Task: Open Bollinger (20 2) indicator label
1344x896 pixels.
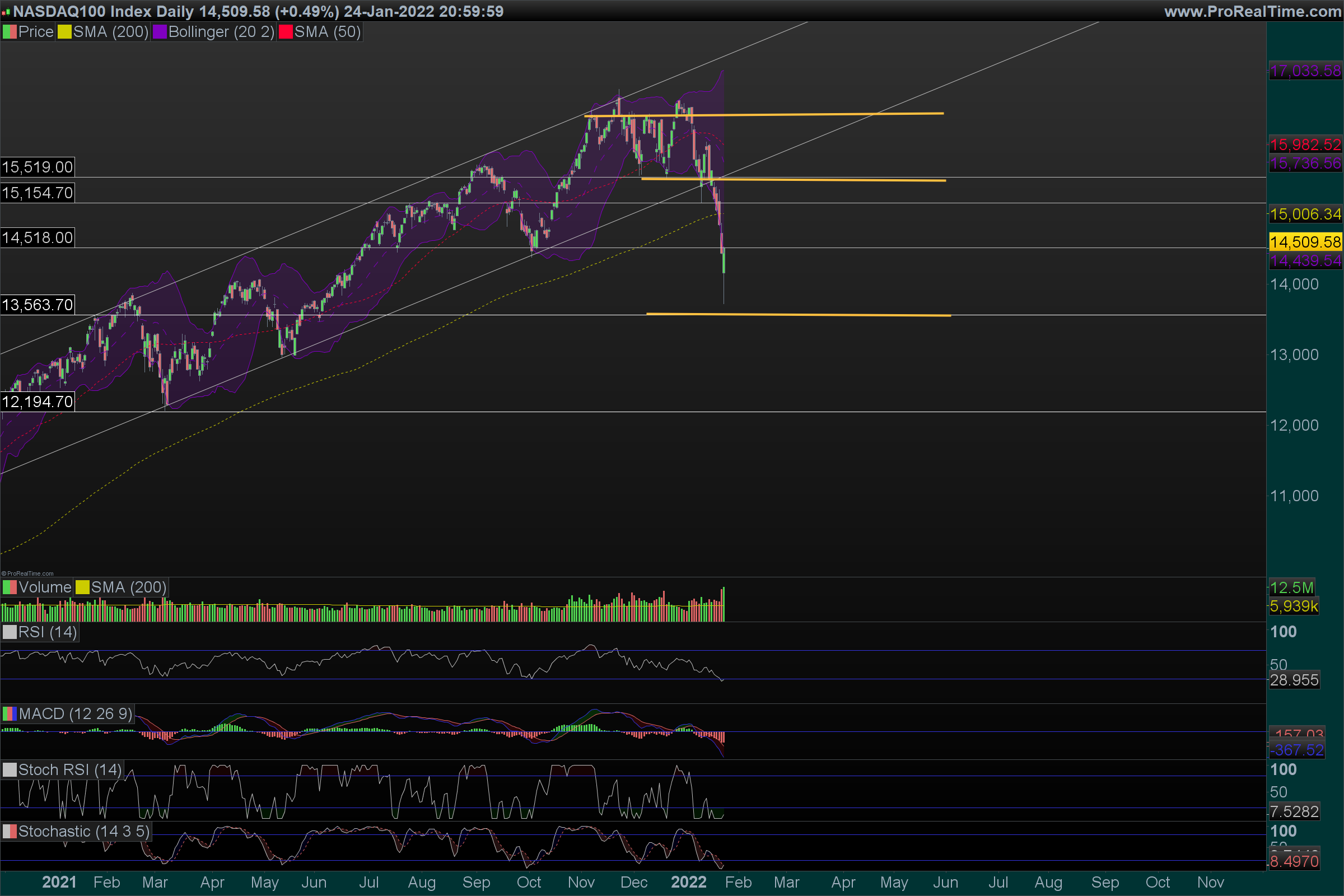Action: [x=221, y=32]
